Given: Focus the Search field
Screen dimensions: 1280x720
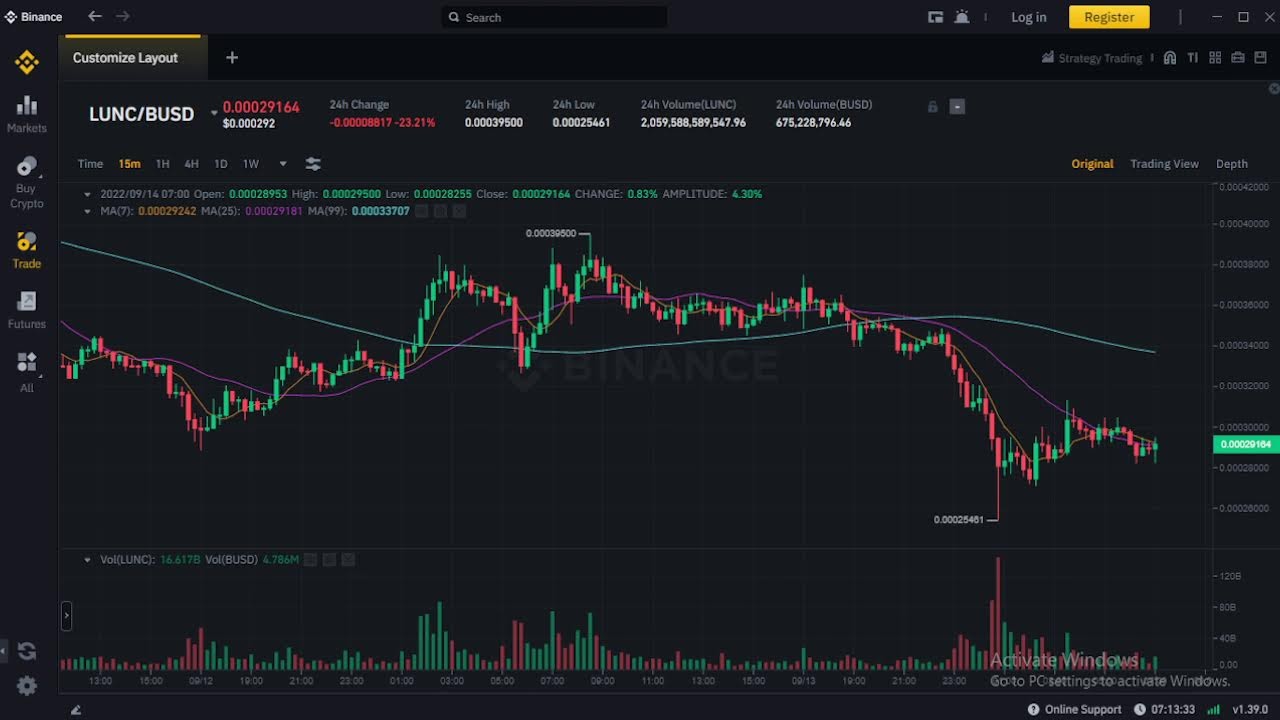Looking at the screenshot, I should [554, 17].
